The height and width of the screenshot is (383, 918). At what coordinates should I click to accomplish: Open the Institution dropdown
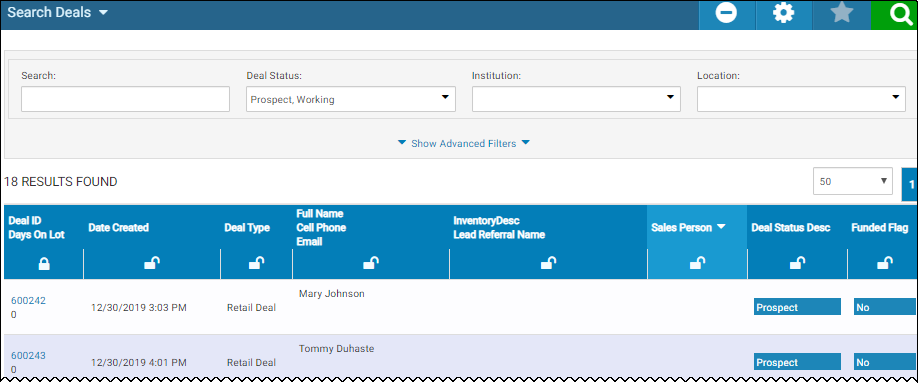576,99
